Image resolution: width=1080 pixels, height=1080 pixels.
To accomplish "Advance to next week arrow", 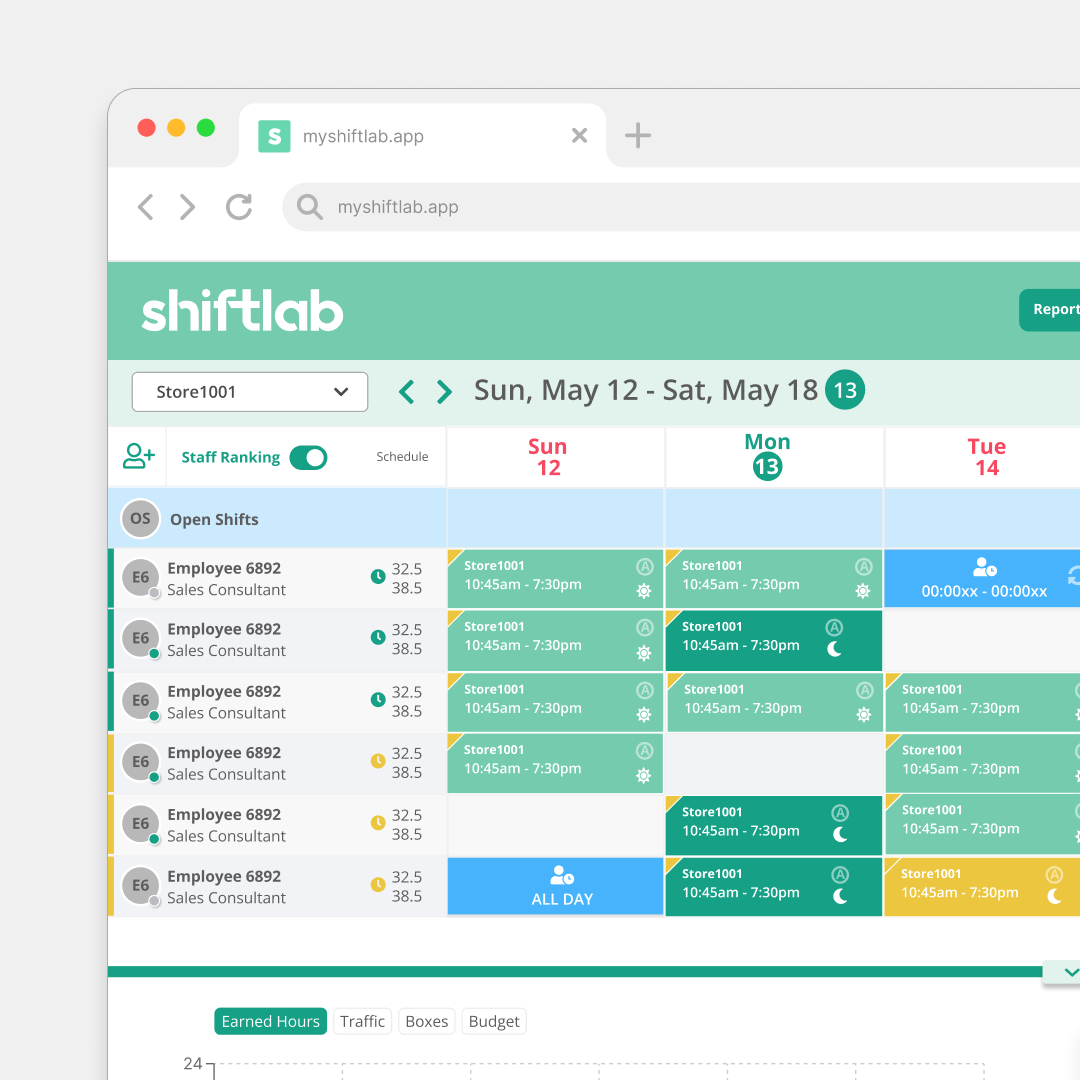I will point(445,392).
